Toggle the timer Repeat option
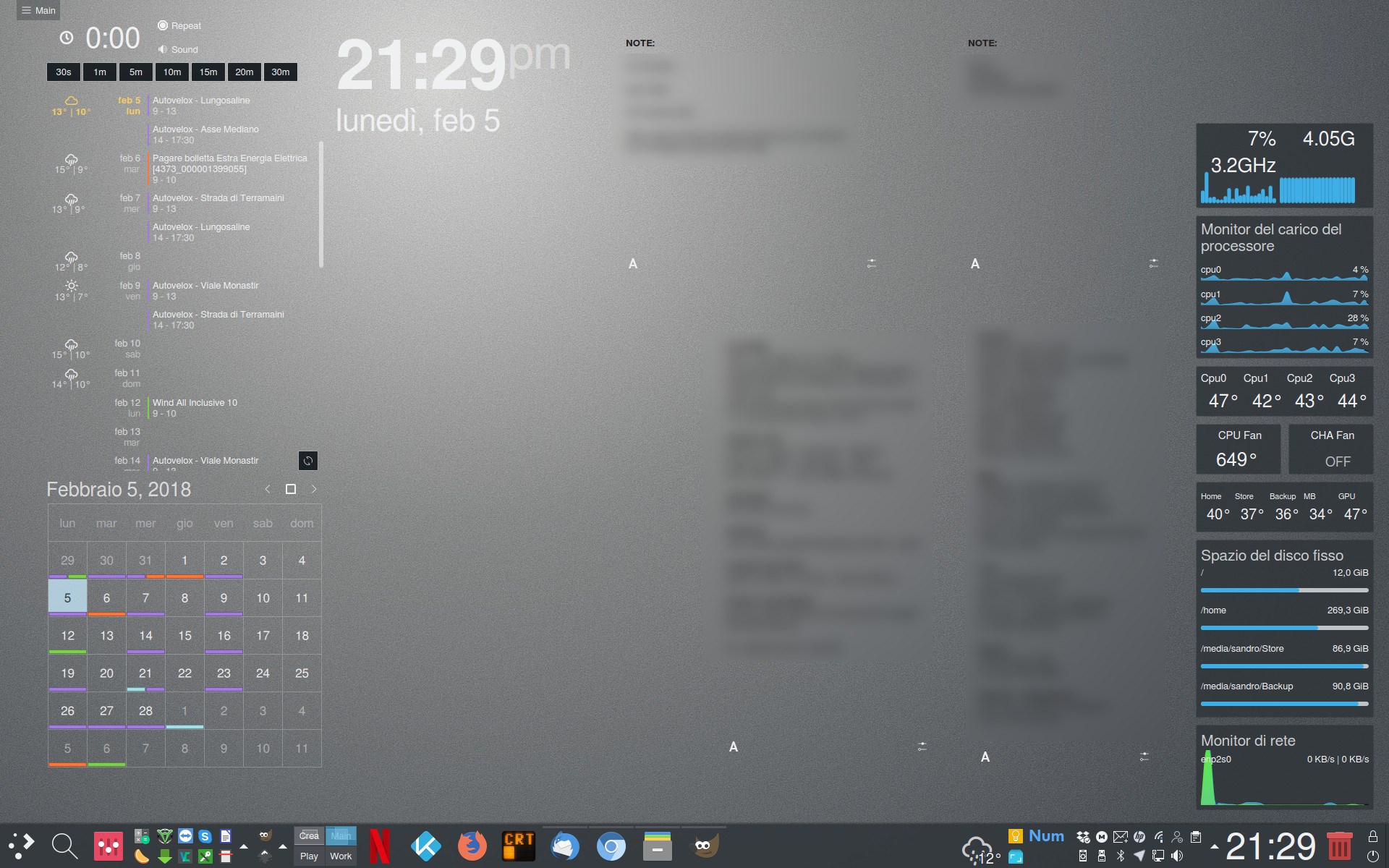 179,25
